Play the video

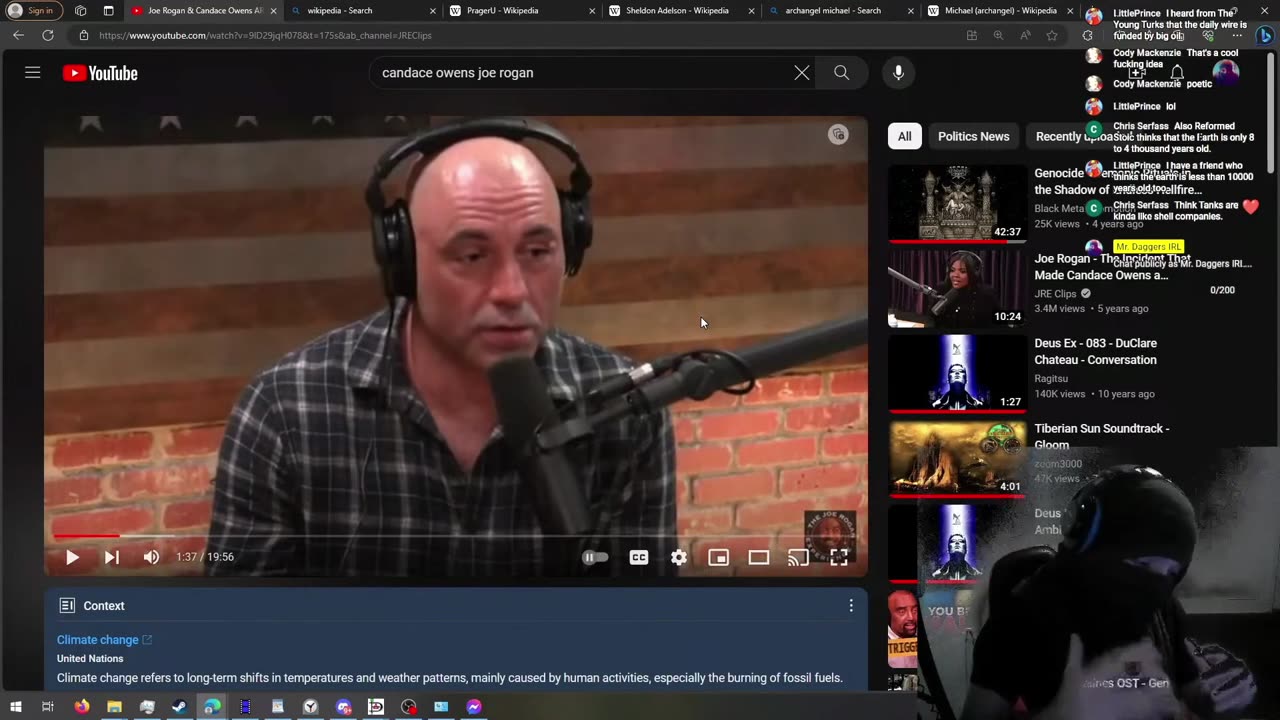click(72, 557)
